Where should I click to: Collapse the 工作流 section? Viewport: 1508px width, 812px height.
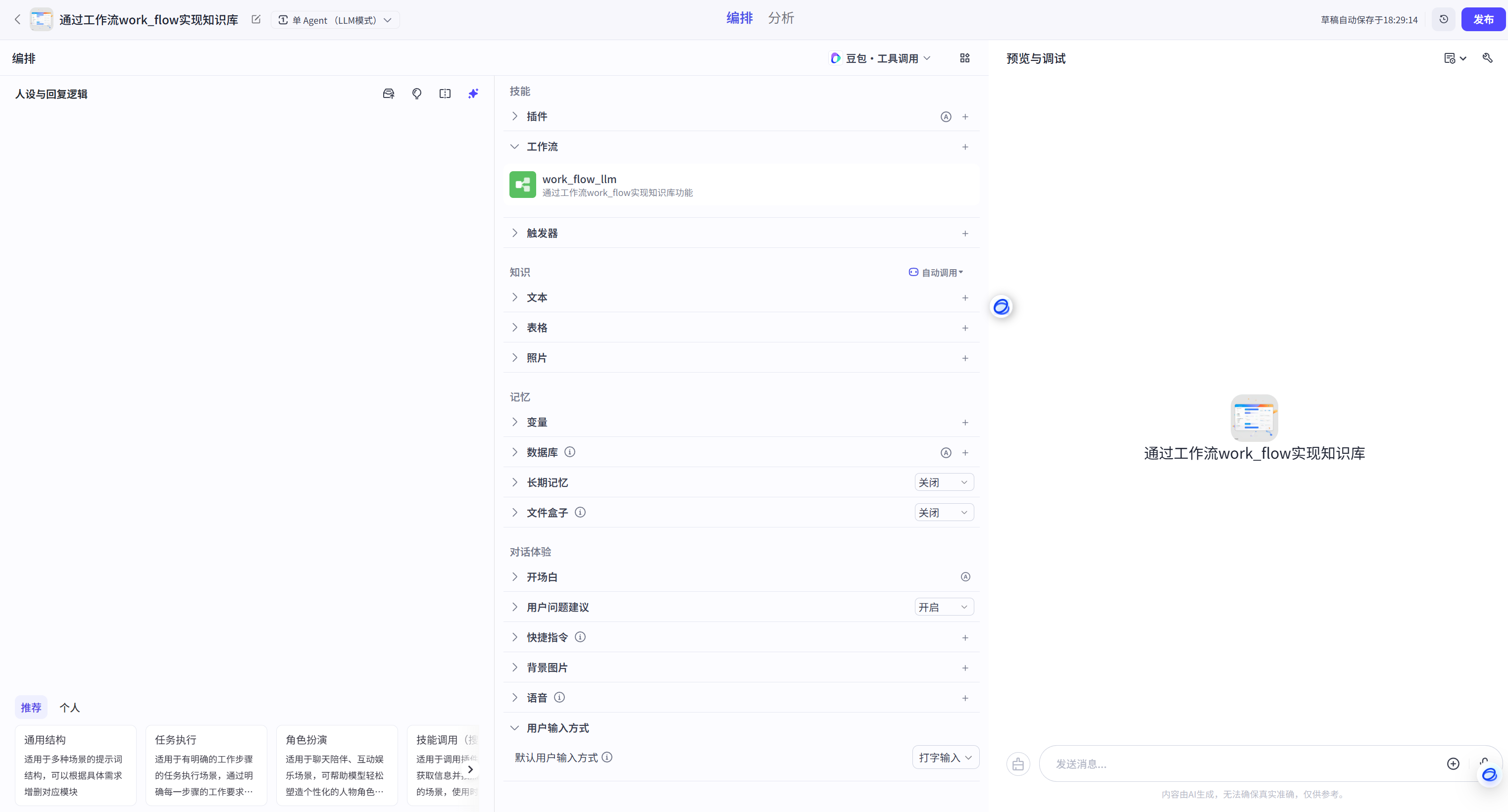click(x=514, y=147)
